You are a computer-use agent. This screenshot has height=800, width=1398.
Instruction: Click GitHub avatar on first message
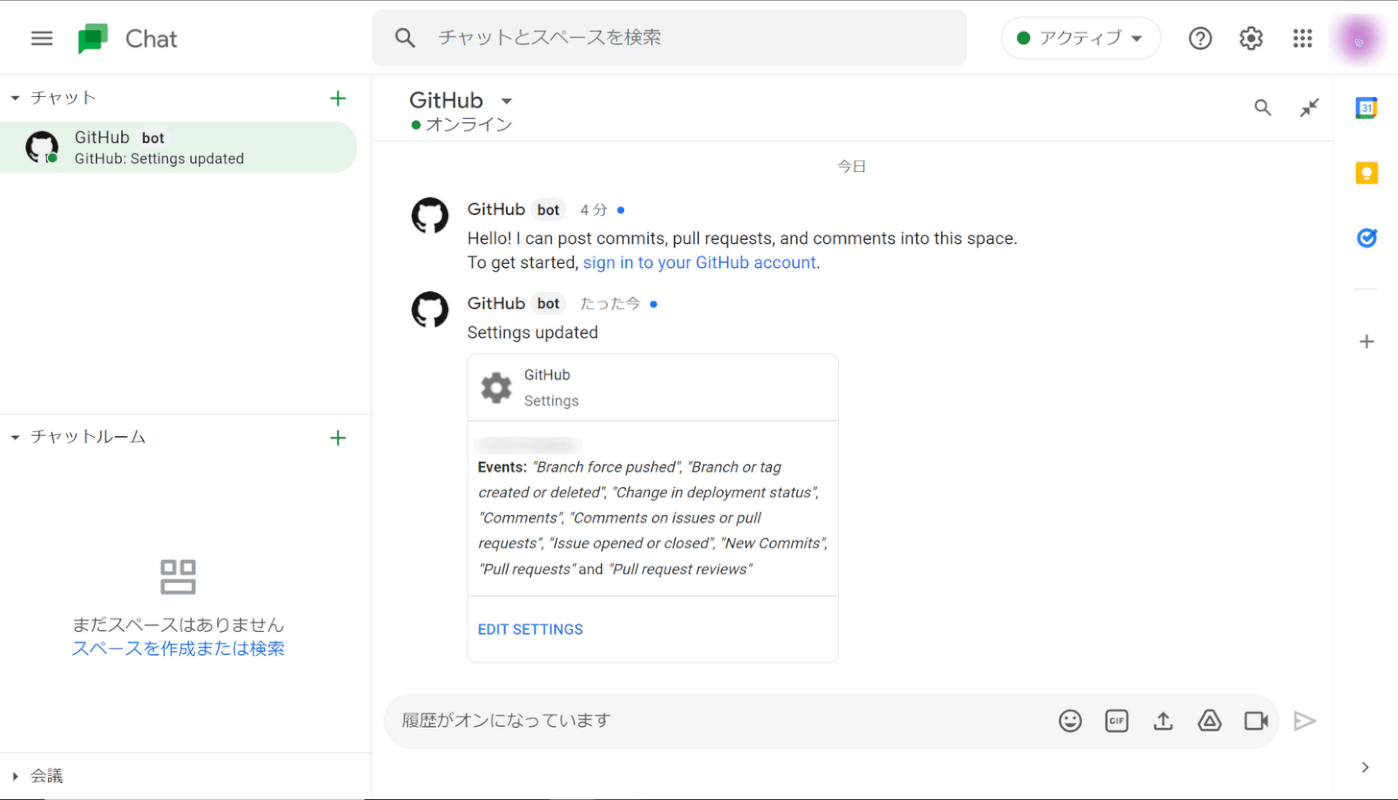point(430,215)
